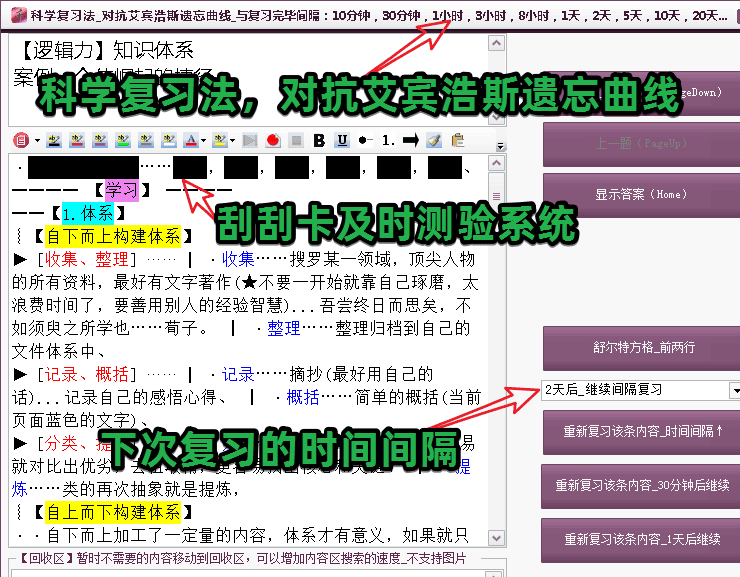
Task: Click the main editor scrollbar down arrow
Action: tap(496, 538)
